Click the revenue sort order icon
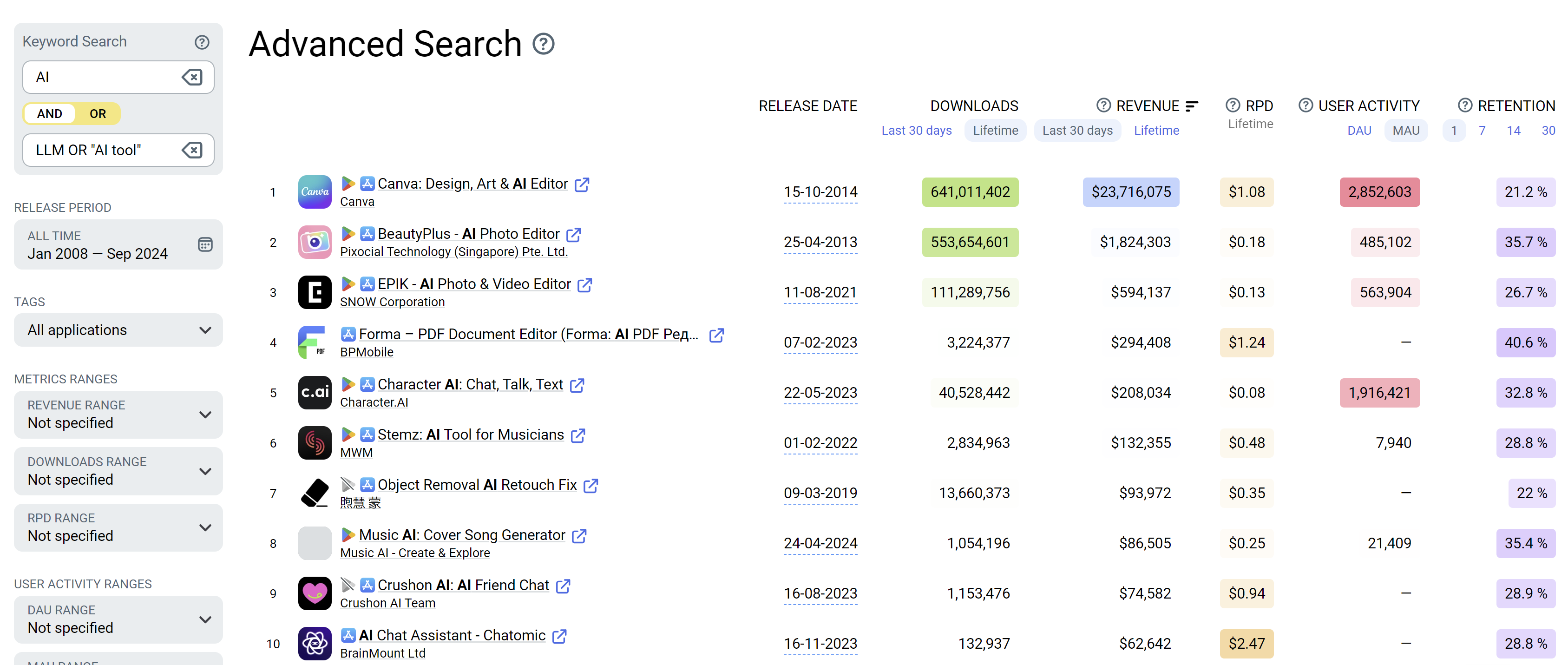This screenshot has width=1568, height=665. click(x=1192, y=106)
